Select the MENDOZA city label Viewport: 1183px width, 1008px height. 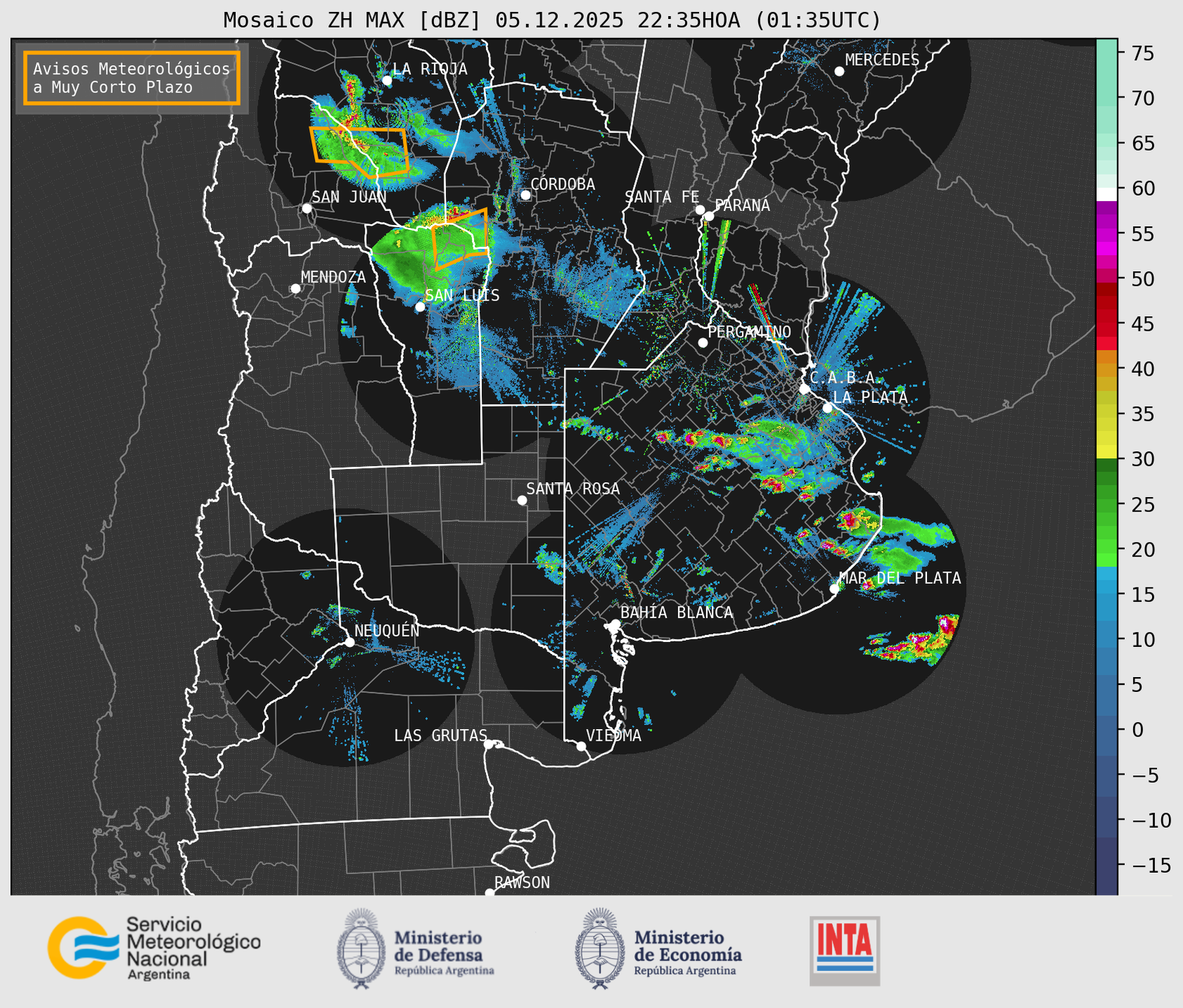click(333, 278)
